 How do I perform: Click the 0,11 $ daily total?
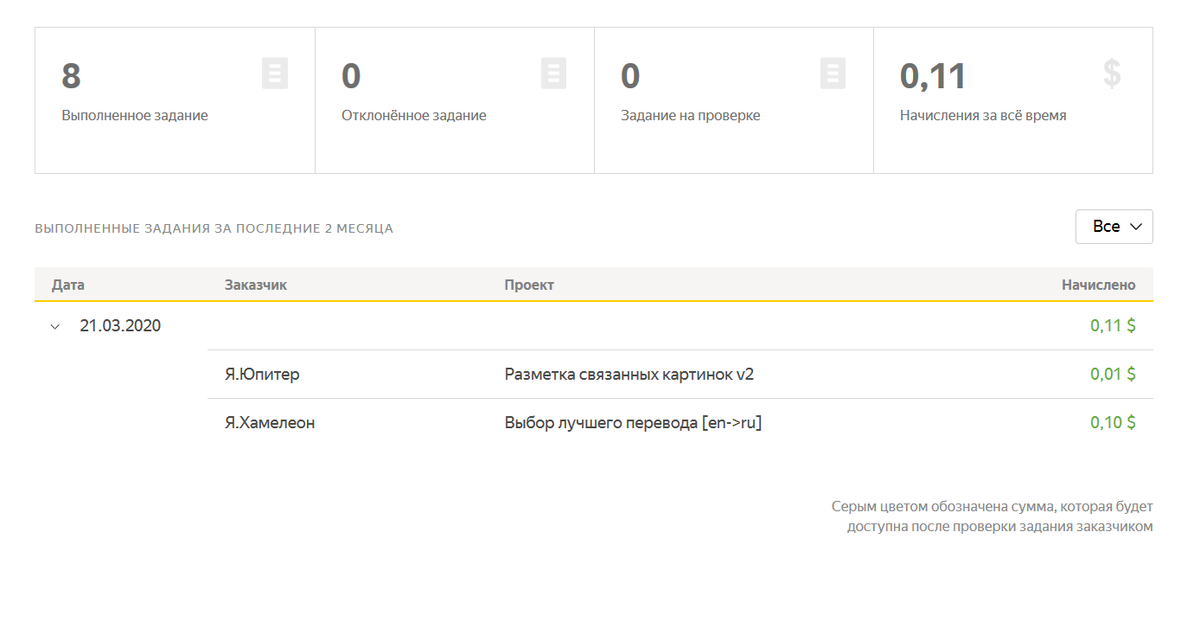click(1111, 324)
